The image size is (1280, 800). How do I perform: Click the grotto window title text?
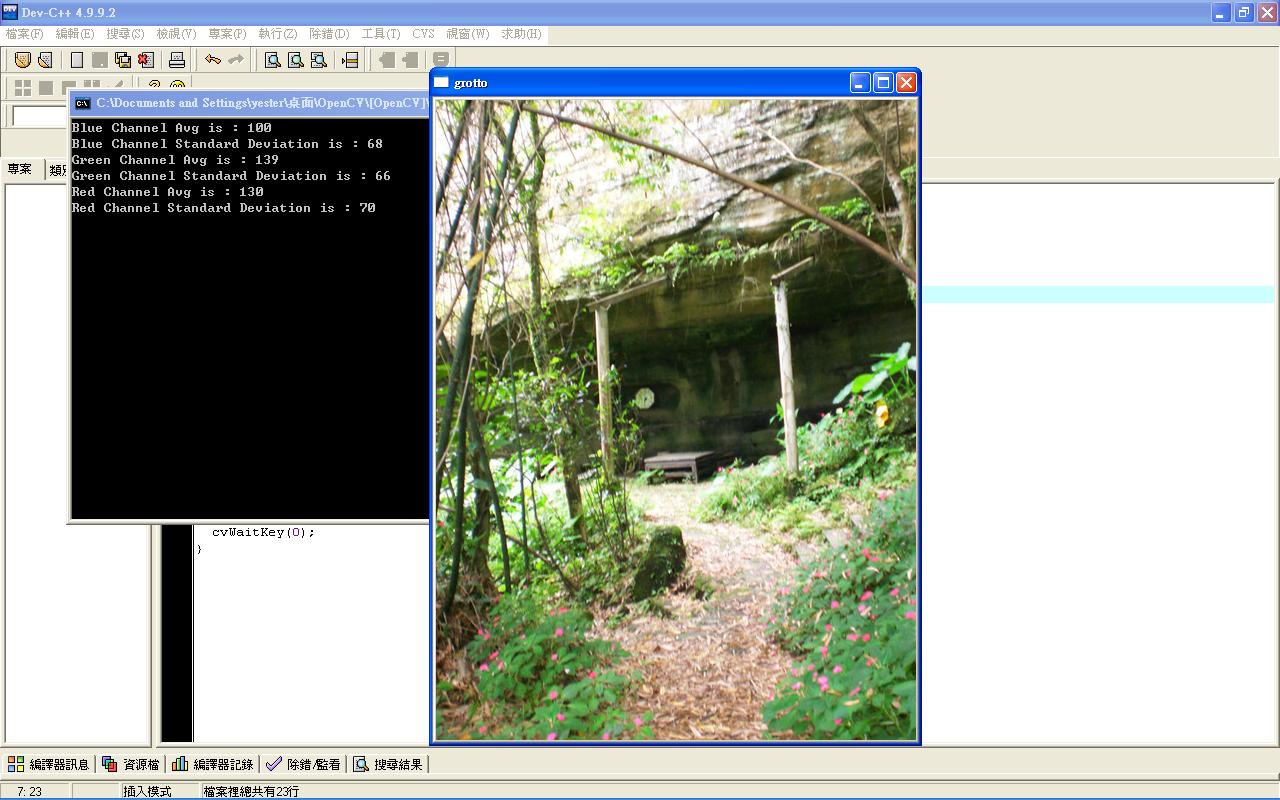(471, 83)
